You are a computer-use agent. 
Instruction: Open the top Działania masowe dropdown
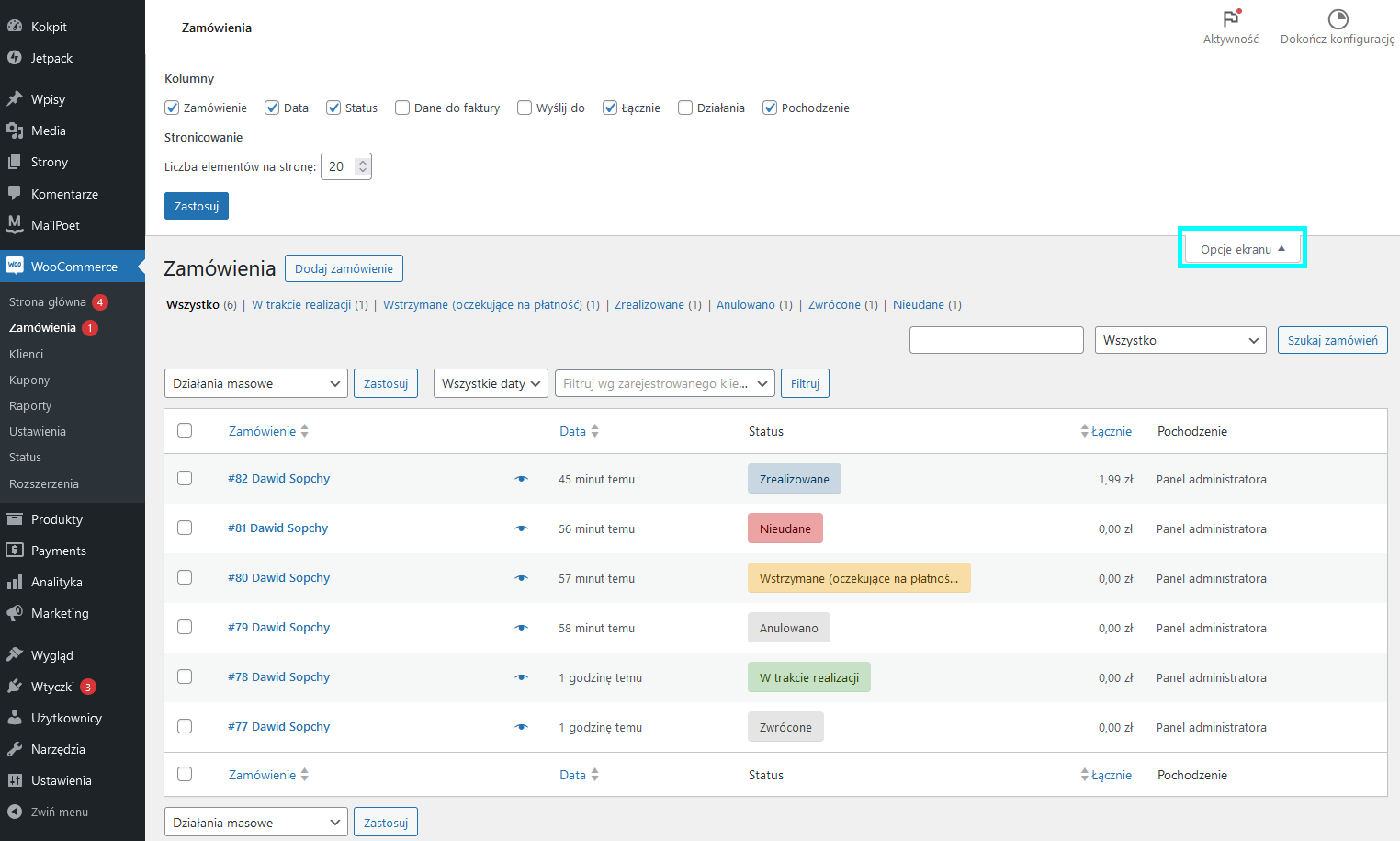click(x=255, y=383)
